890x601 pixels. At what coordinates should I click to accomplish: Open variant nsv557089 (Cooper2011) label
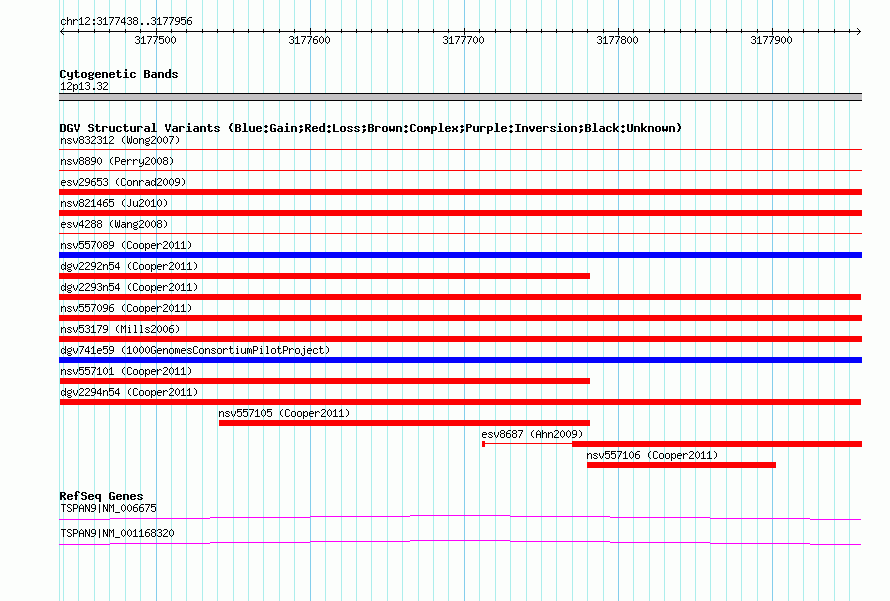tap(126, 245)
